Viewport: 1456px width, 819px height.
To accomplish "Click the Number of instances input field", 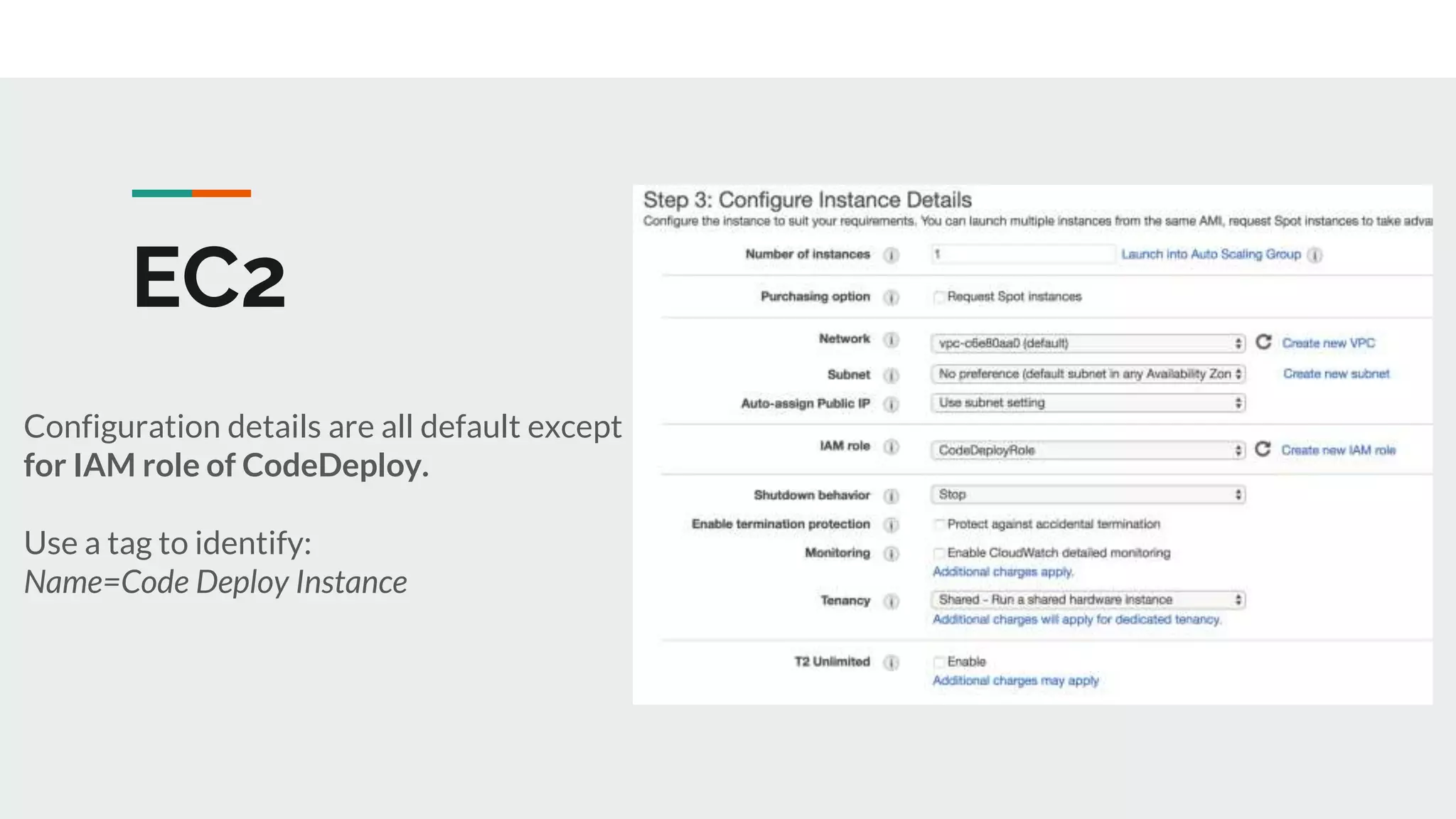I will [1023, 254].
